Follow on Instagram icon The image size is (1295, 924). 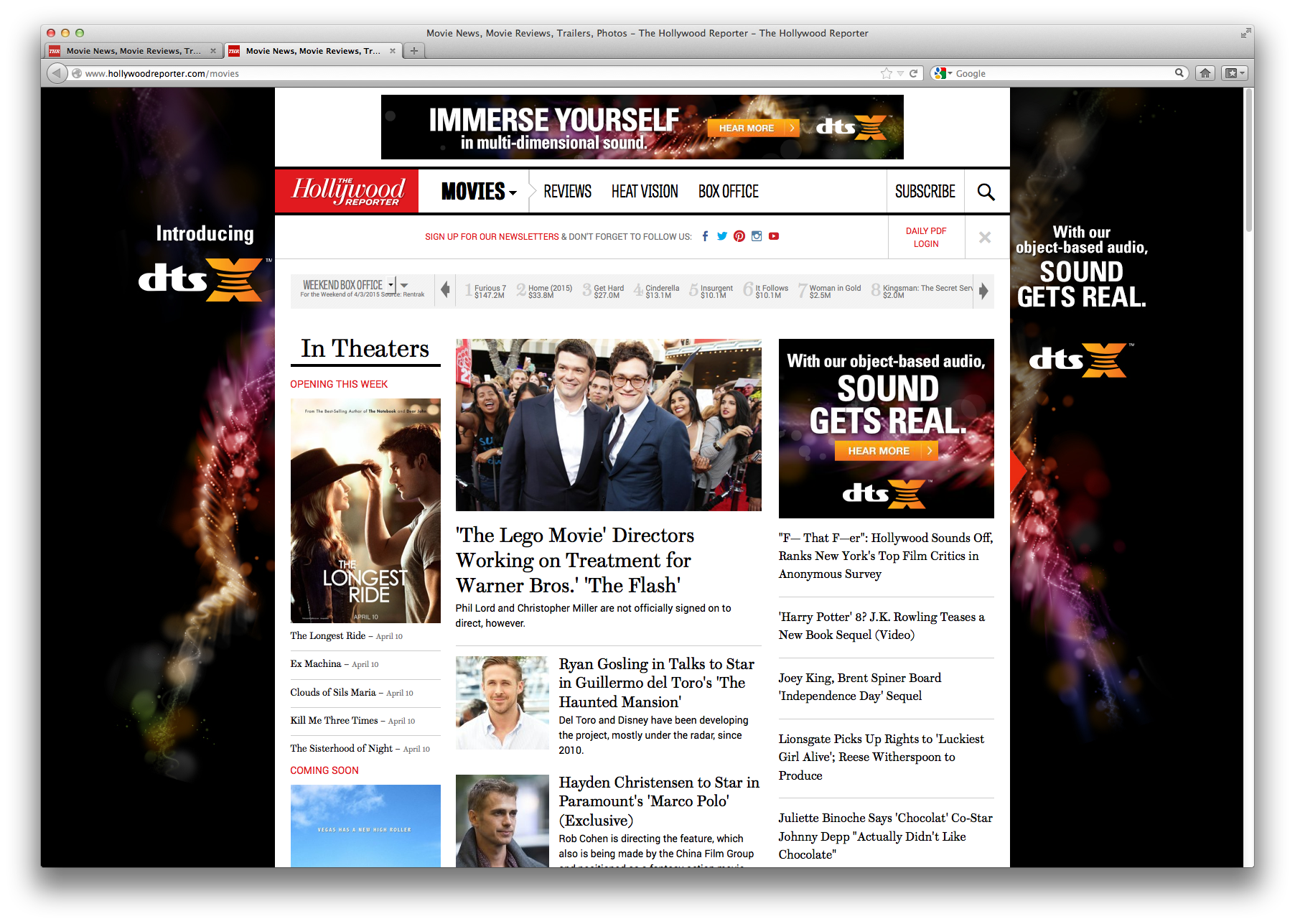[x=757, y=236]
